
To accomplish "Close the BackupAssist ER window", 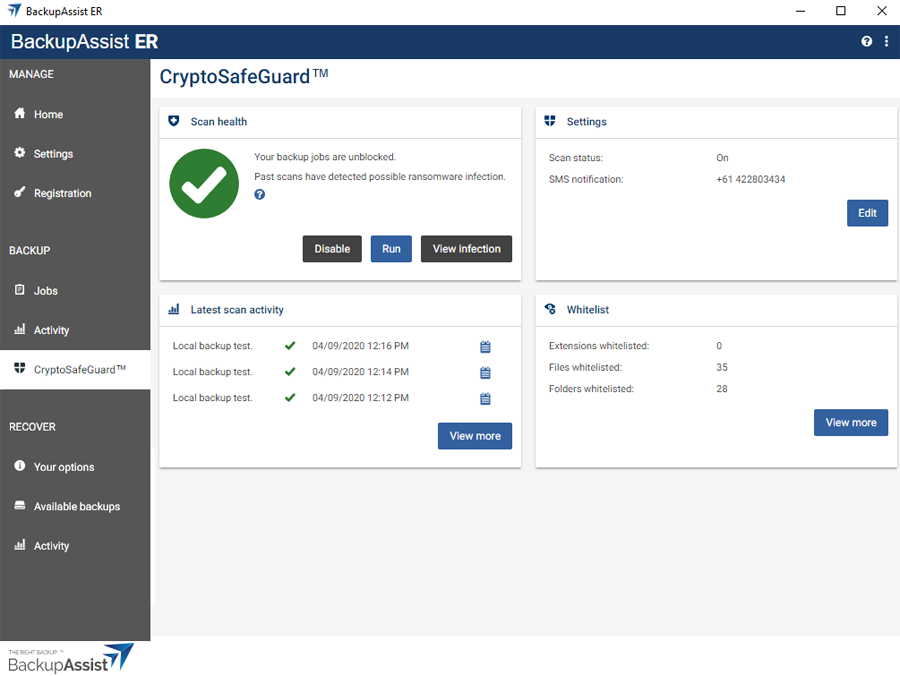I will [x=882, y=11].
